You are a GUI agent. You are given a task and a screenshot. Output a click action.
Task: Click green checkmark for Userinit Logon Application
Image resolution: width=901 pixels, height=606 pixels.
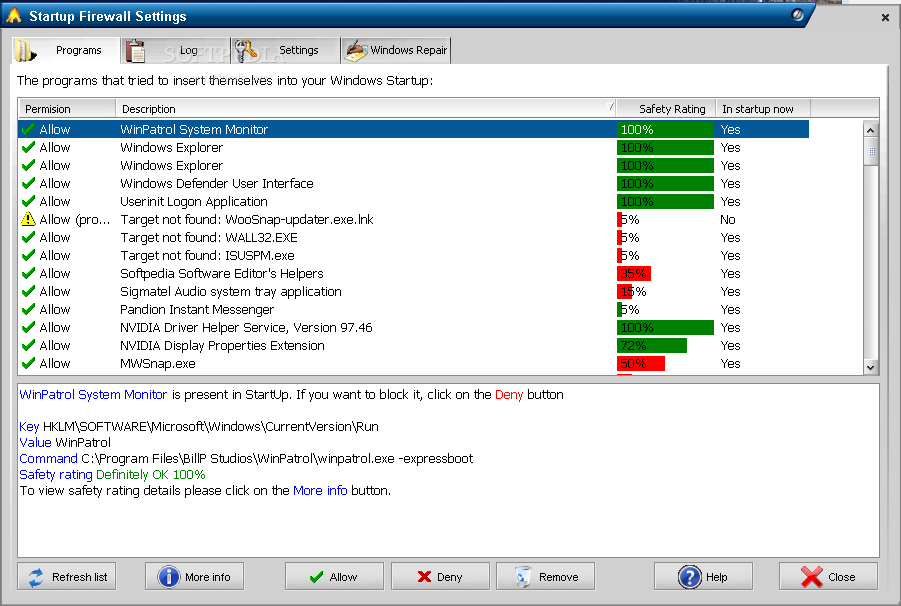click(x=28, y=201)
